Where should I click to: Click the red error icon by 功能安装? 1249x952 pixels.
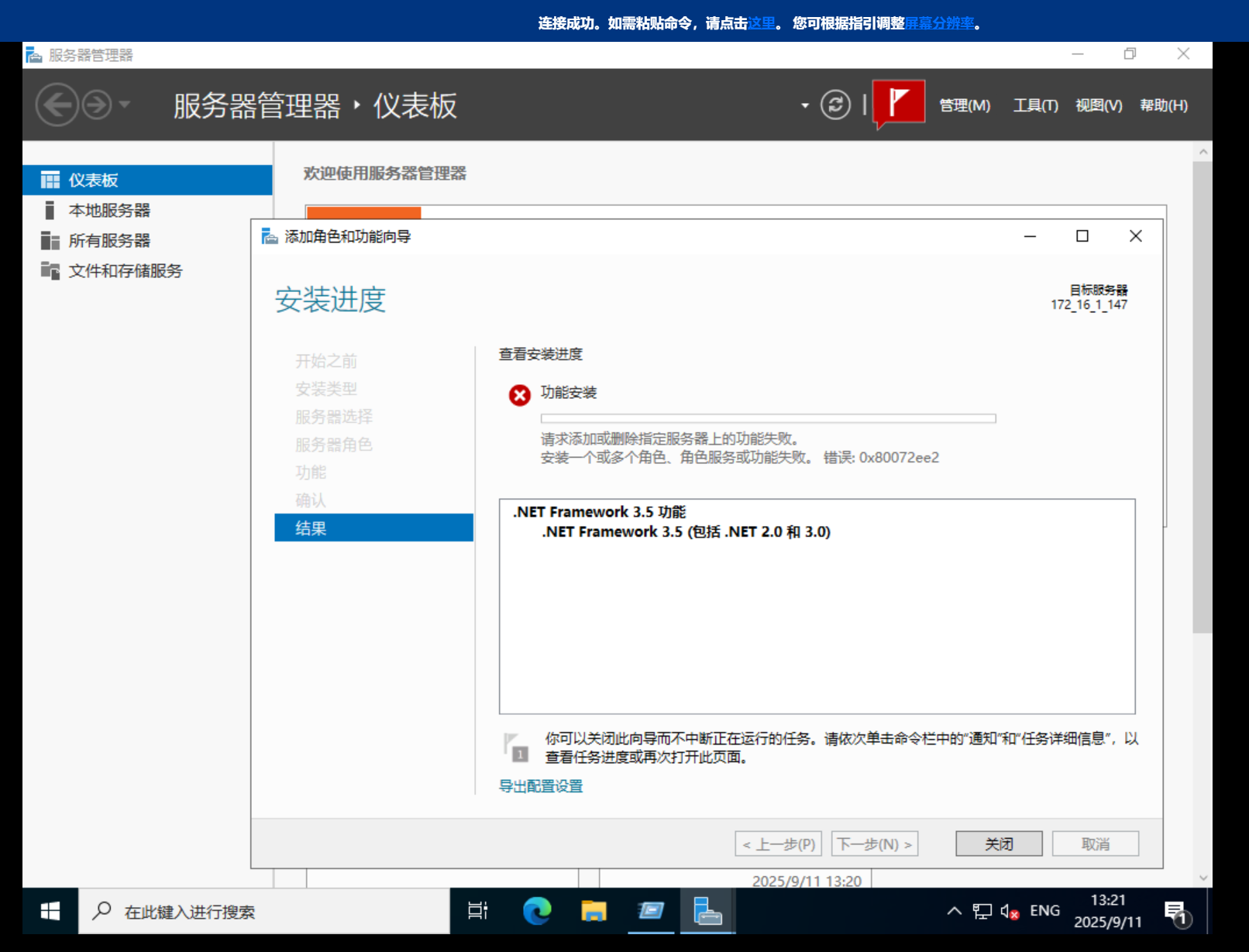click(x=519, y=395)
